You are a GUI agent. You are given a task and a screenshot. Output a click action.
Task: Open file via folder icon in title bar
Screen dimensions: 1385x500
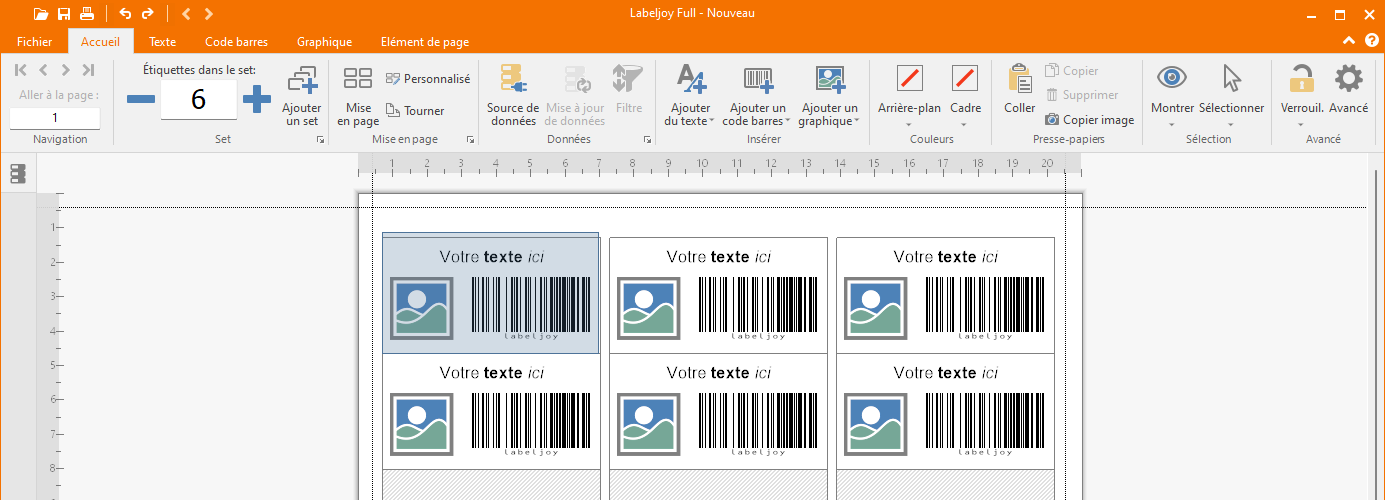coord(40,14)
